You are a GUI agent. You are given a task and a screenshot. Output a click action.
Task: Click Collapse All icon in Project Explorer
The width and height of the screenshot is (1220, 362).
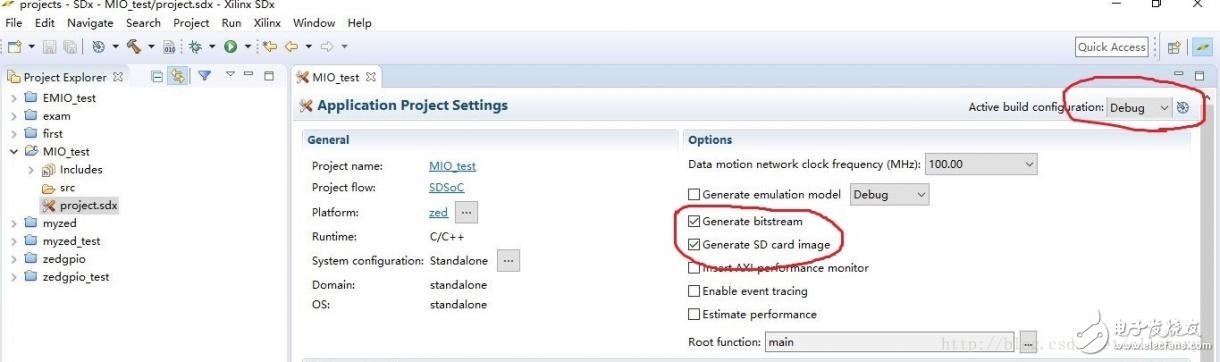157,76
